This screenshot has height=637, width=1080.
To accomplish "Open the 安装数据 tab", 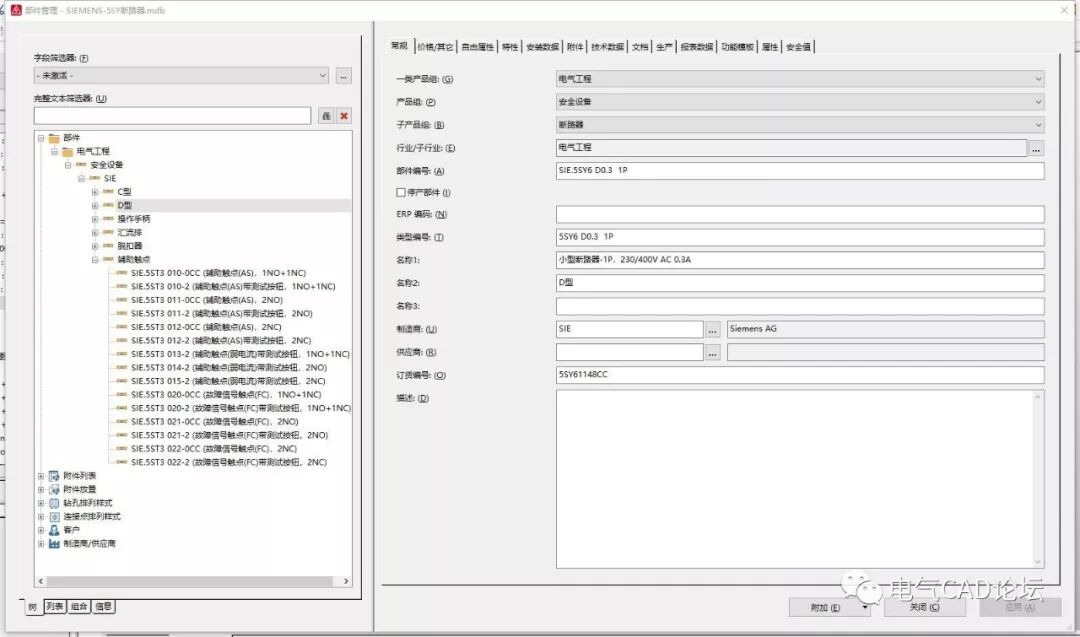I will click(542, 47).
